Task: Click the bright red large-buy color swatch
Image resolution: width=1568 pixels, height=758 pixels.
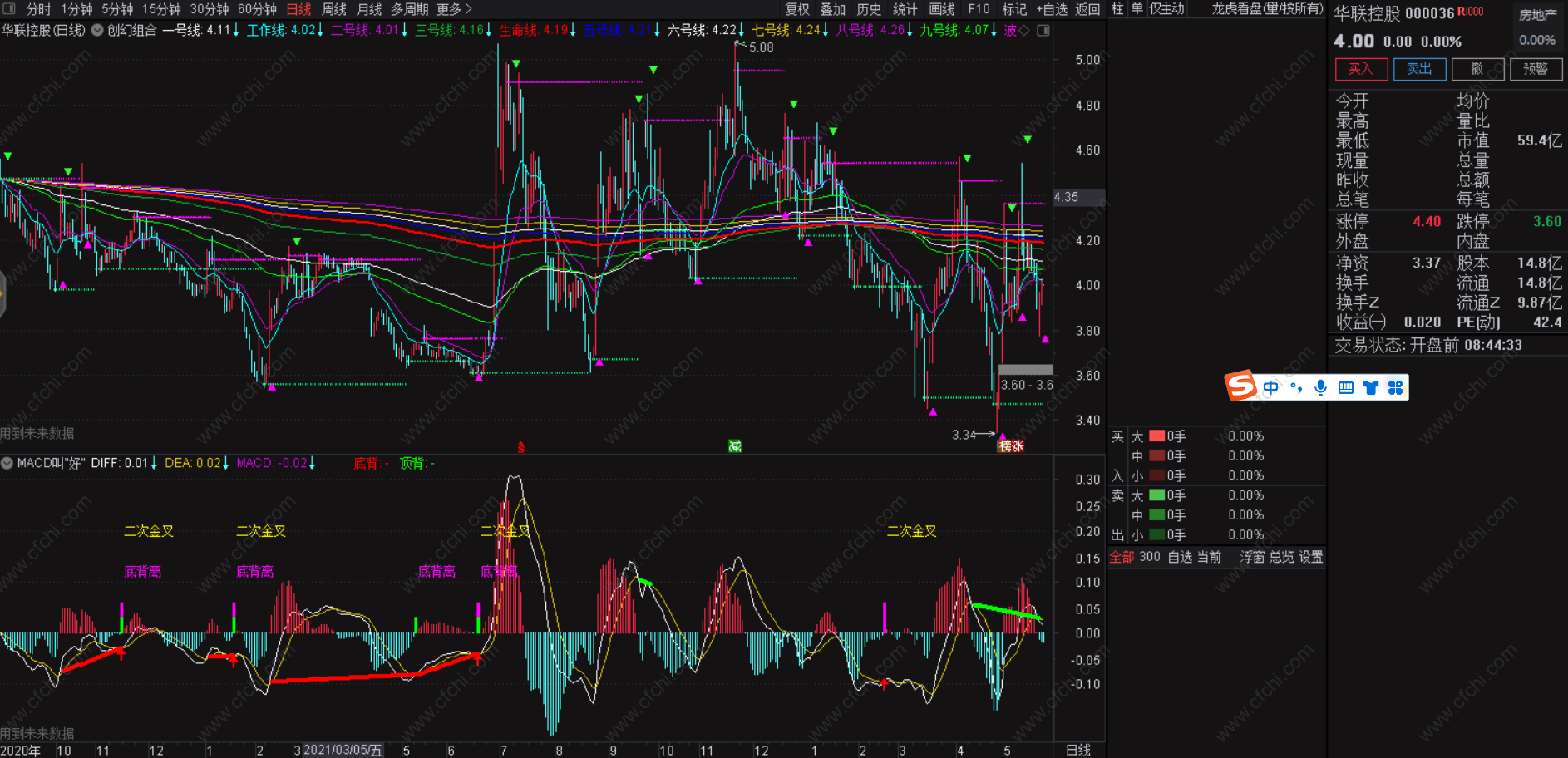Action: (1156, 436)
